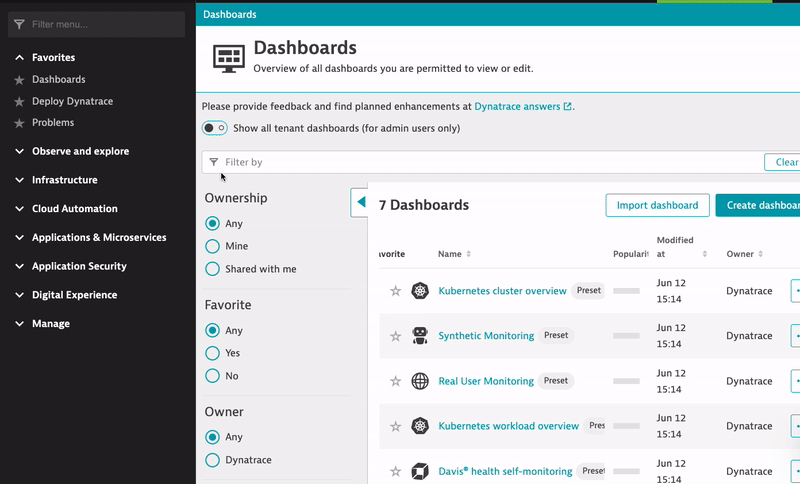Click the Create dashboard button
Image resolution: width=800 pixels, height=484 pixels.
pyautogui.click(x=758, y=205)
